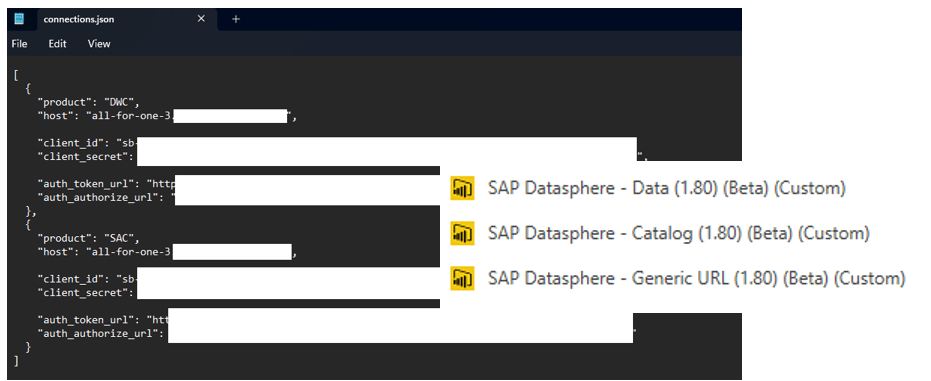Open the File menu
931x381 pixels.
[x=20, y=43]
